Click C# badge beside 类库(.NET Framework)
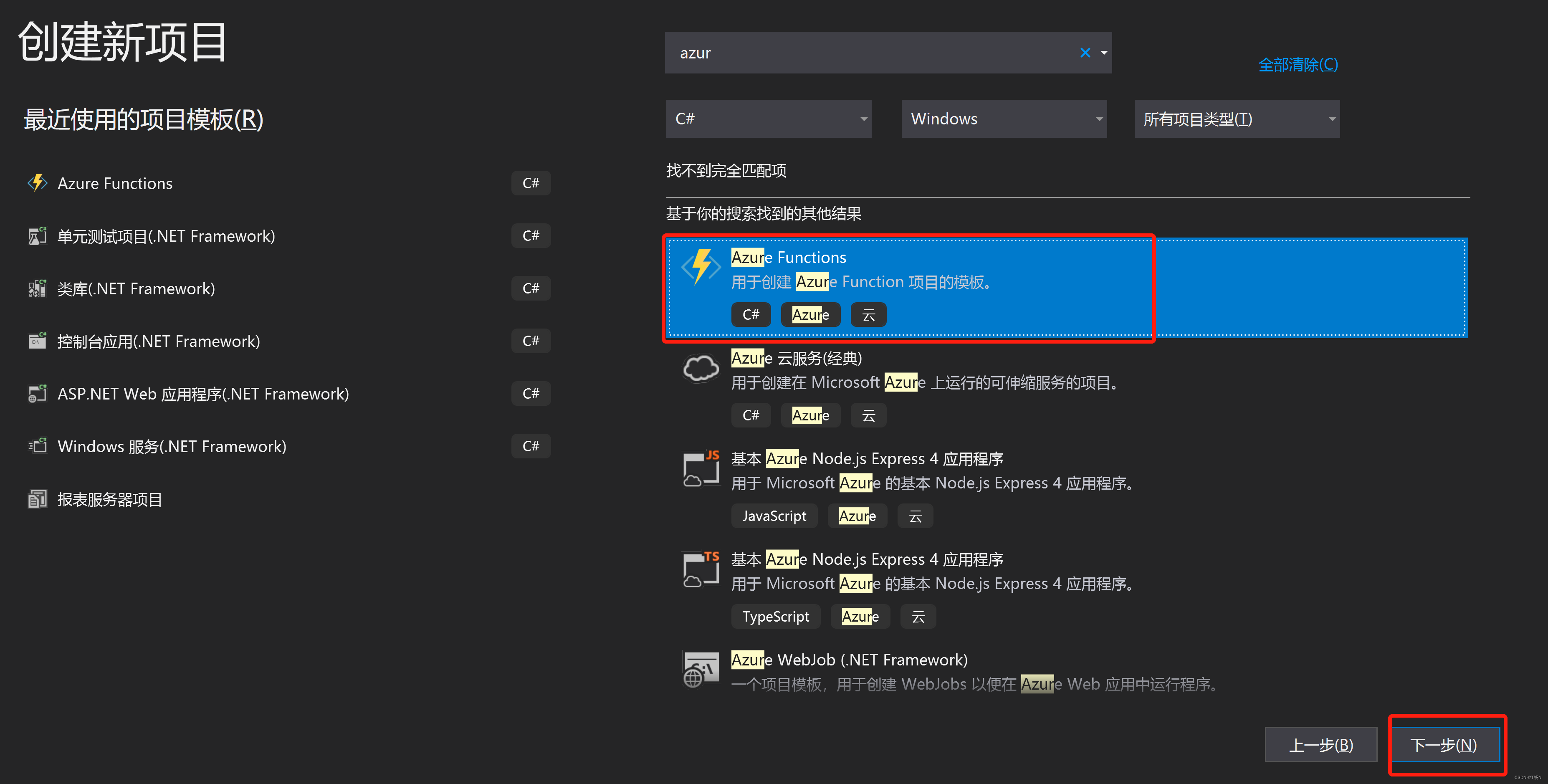Image resolution: width=1548 pixels, height=784 pixels. (531, 288)
